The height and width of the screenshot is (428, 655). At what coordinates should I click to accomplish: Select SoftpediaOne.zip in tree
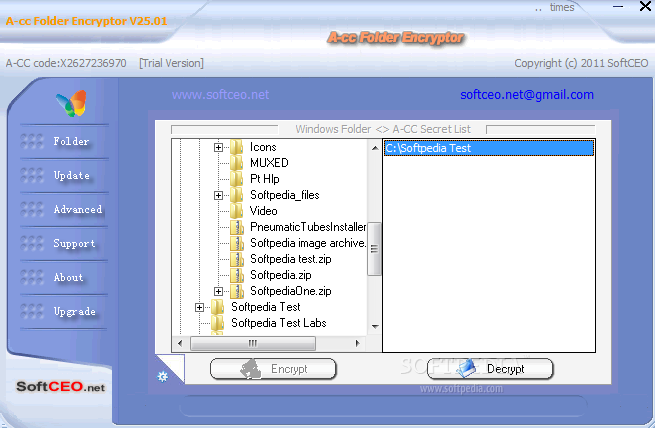pos(291,291)
